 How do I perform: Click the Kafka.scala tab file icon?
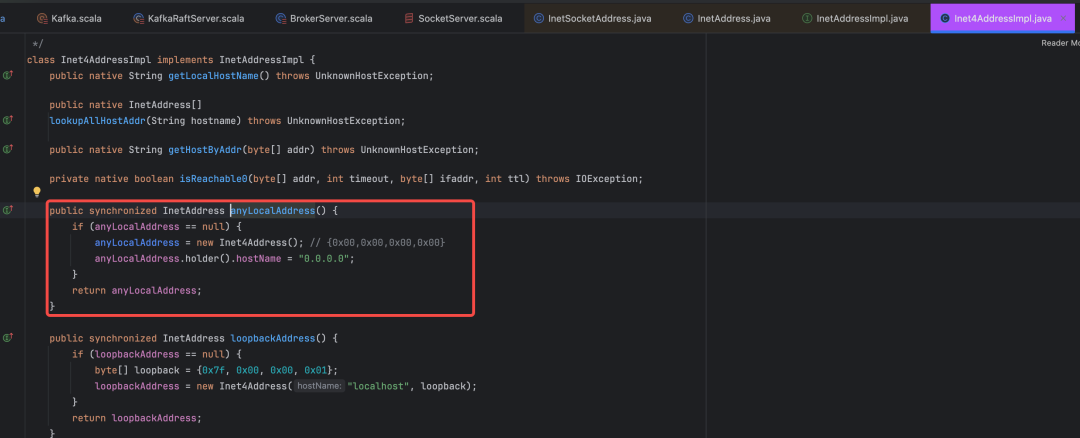pyautogui.click(x=42, y=19)
